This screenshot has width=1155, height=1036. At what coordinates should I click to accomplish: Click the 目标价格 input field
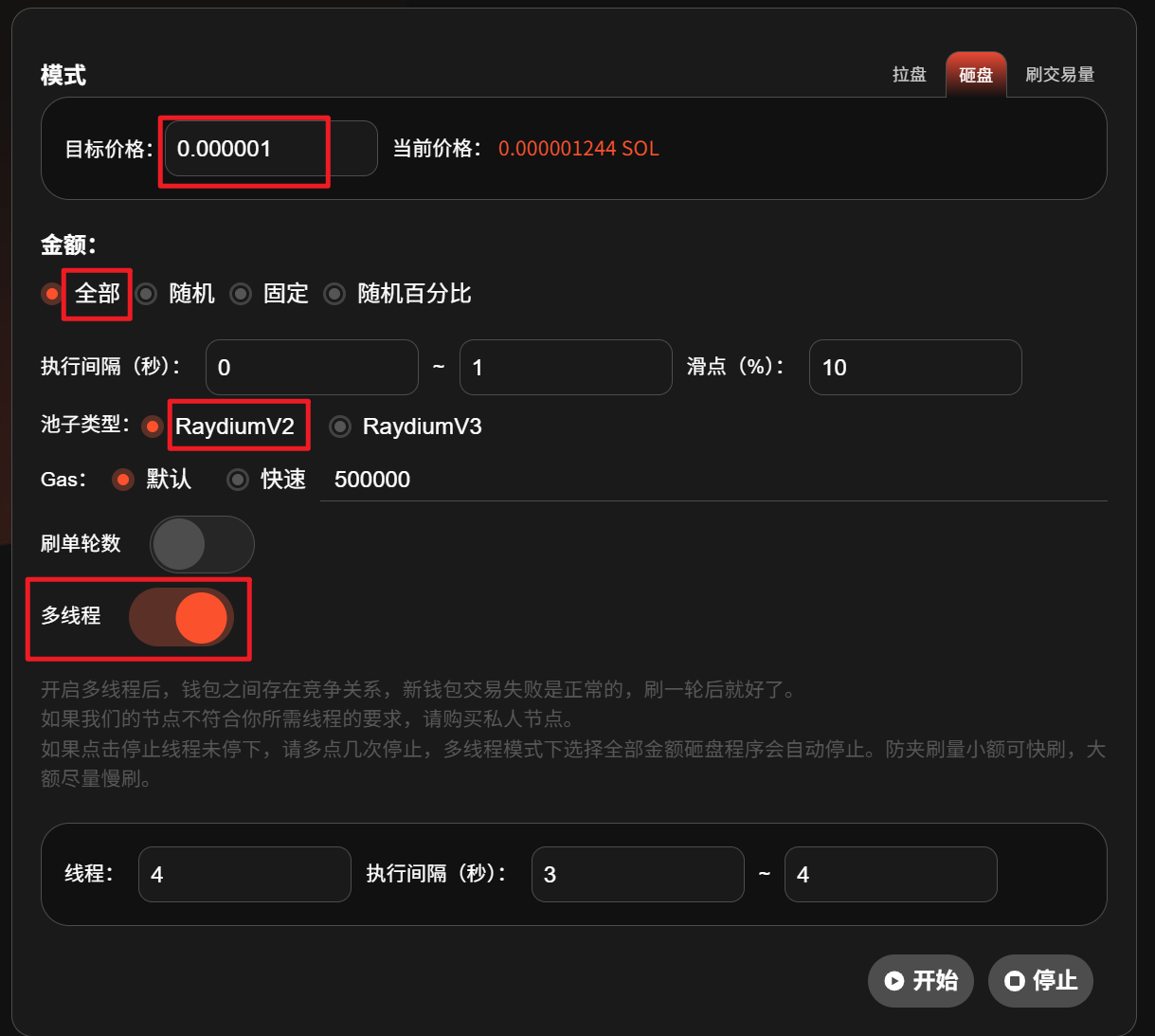pos(270,149)
